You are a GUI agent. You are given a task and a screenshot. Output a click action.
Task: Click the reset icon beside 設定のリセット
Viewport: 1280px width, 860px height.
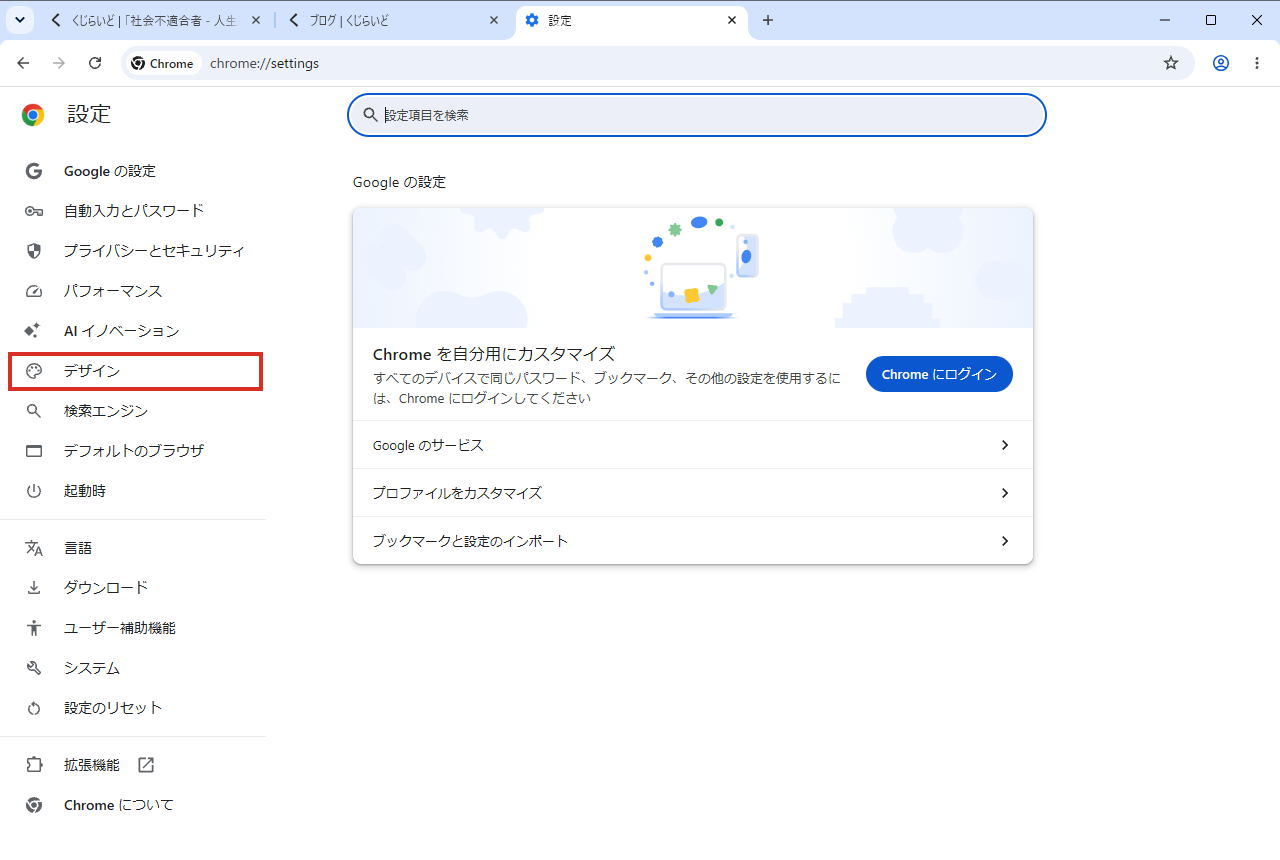34,708
